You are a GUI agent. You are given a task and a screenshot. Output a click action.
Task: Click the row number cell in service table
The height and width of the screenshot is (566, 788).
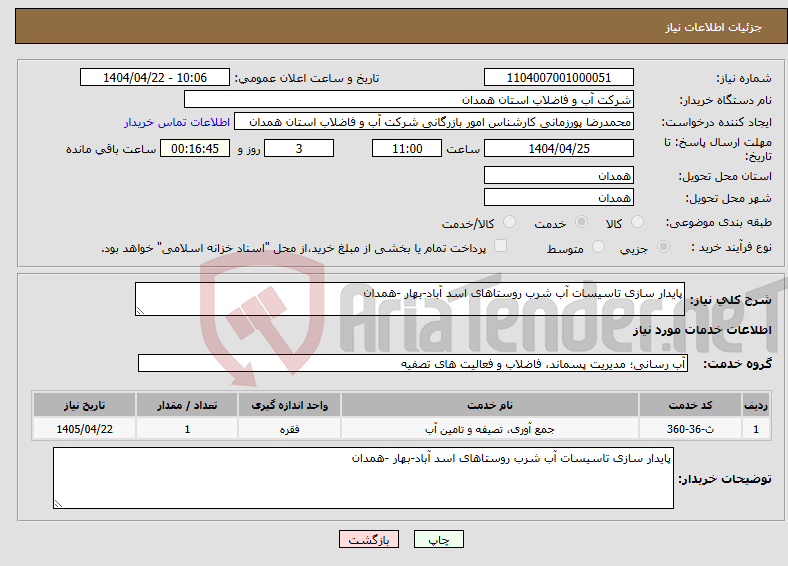(755, 429)
